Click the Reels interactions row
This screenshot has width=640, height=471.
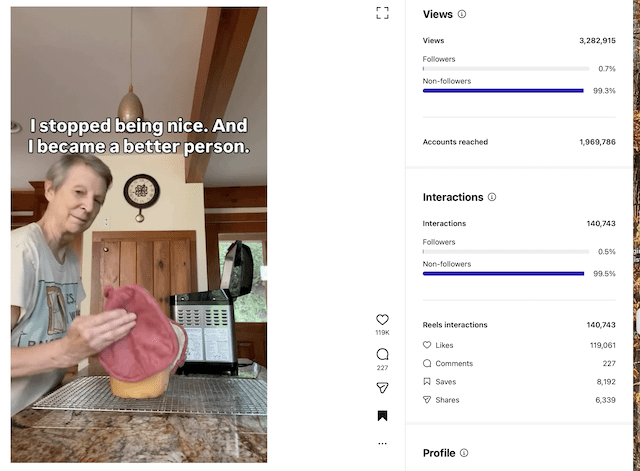pyautogui.click(x=518, y=325)
